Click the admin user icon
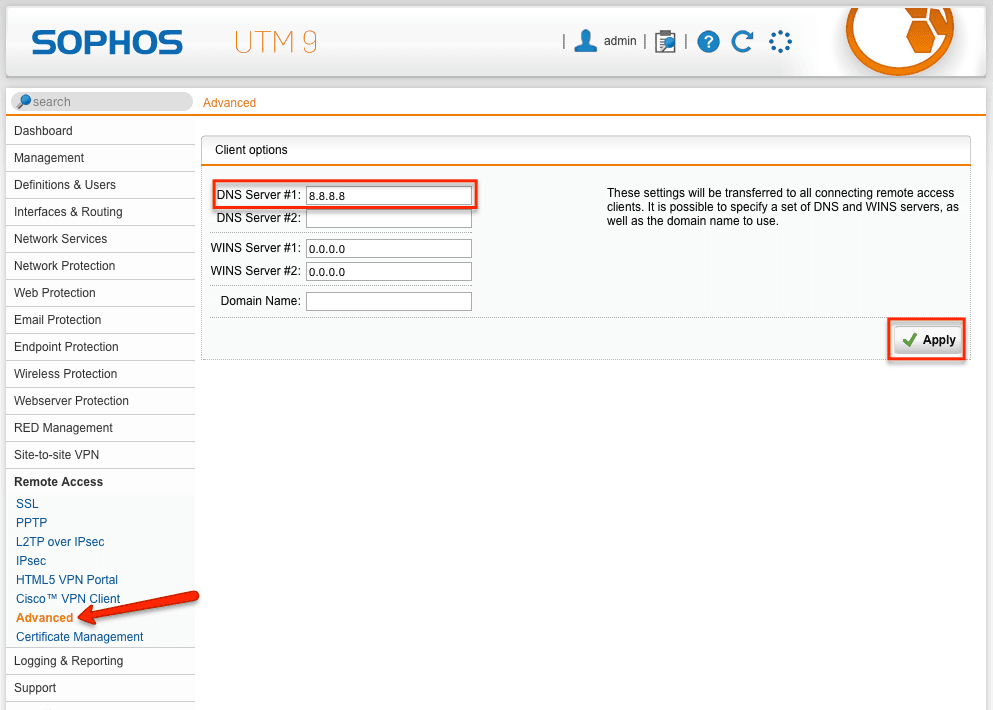The image size is (993, 710). [585, 41]
